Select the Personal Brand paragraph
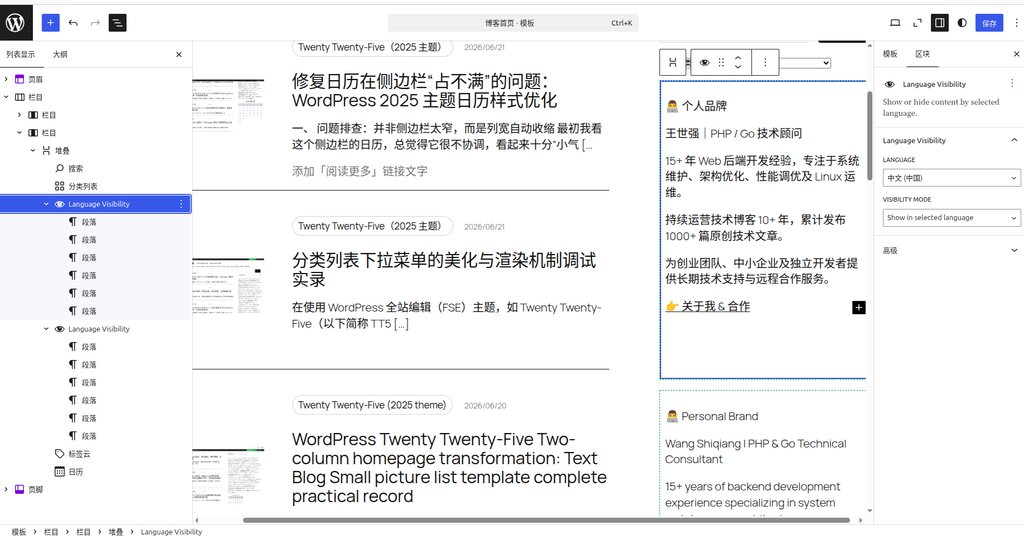The width and height of the screenshot is (1024, 536). (712, 416)
